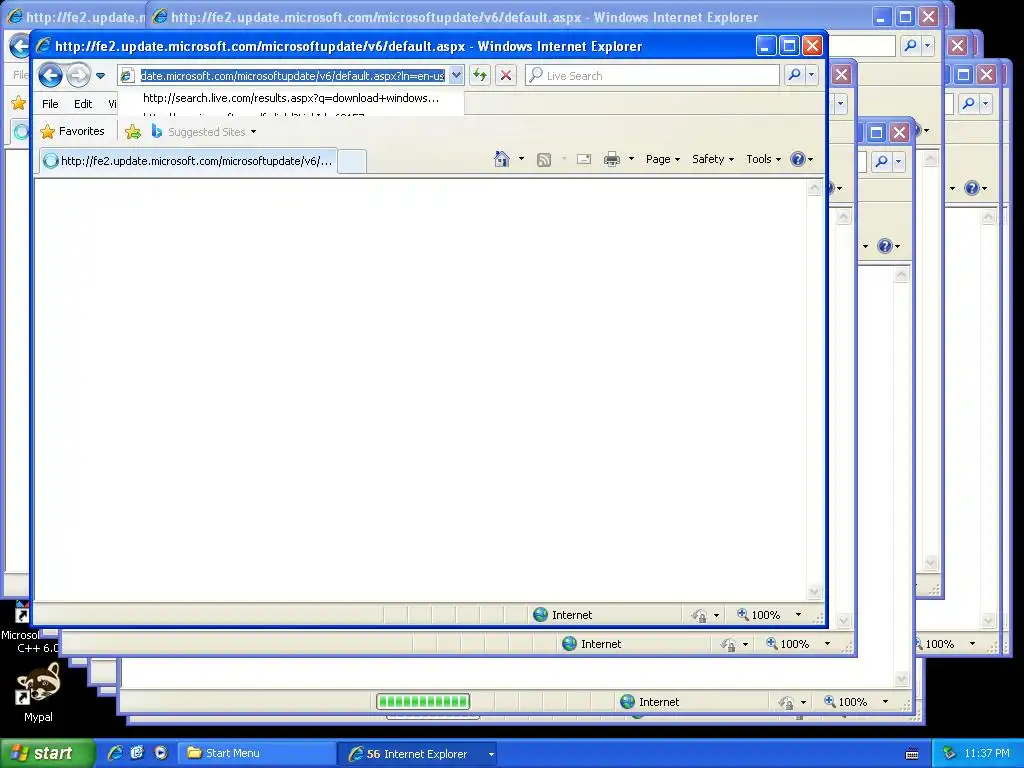Click the Protected mode lock icon in status bar

699,615
